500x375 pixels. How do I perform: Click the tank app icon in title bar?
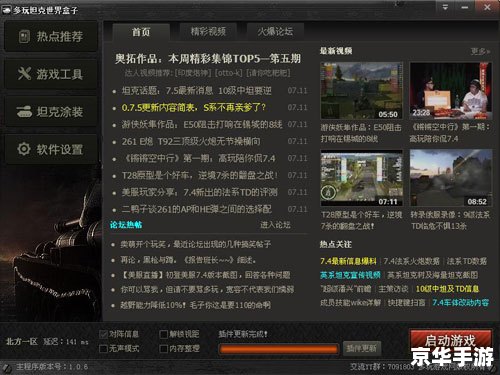coord(7,11)
